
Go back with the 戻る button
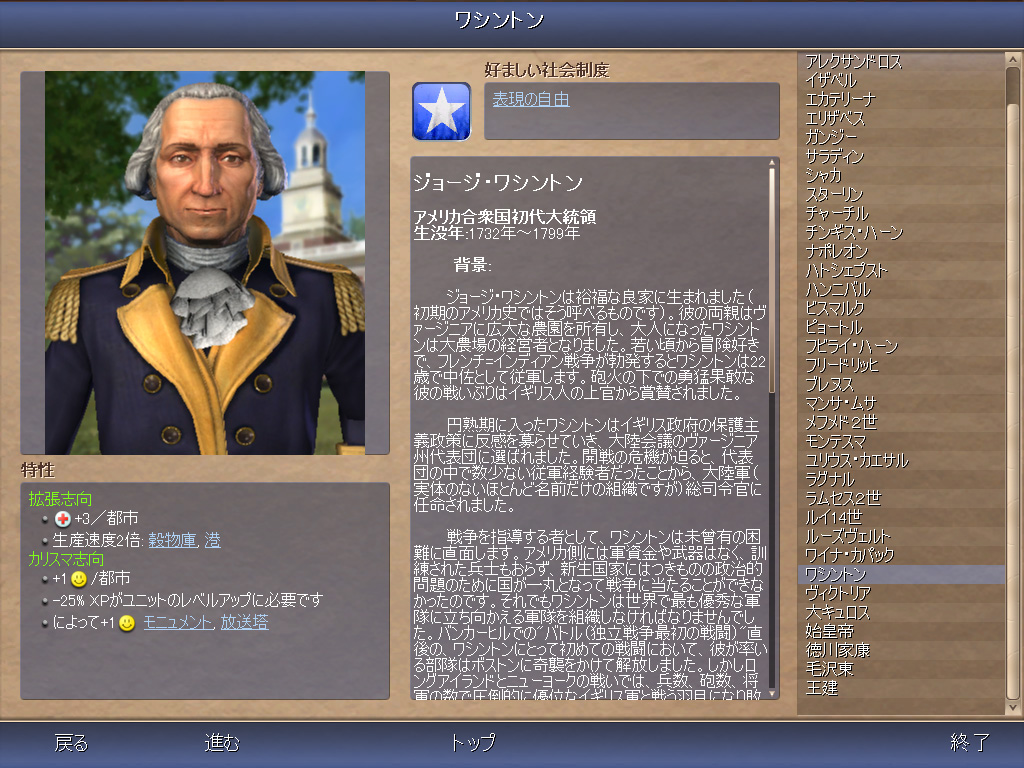71,743
